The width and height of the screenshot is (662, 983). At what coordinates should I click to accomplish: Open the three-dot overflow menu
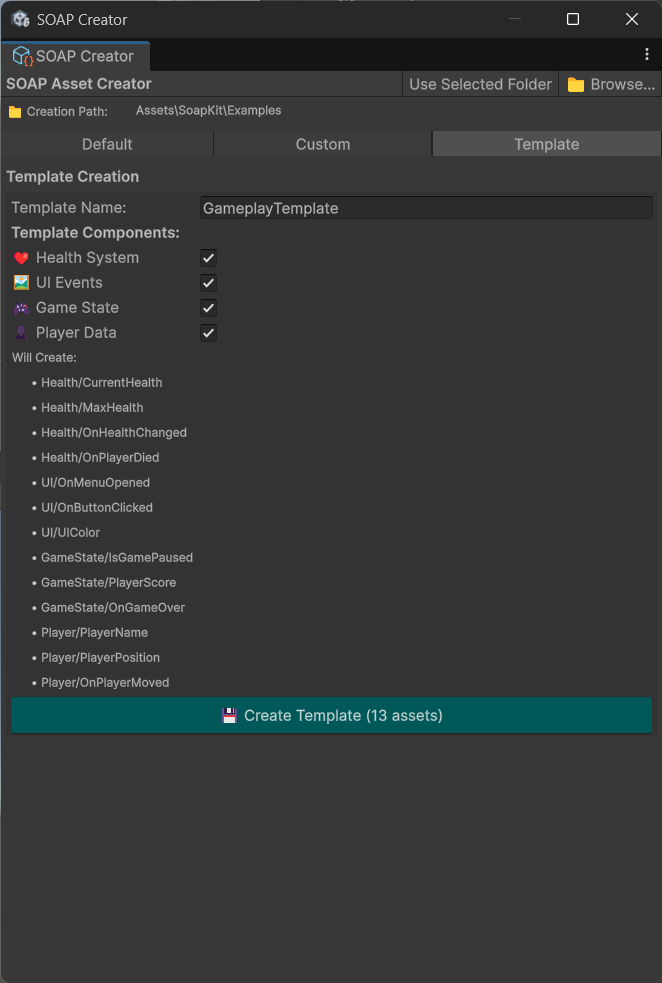(x=647, y=56)
